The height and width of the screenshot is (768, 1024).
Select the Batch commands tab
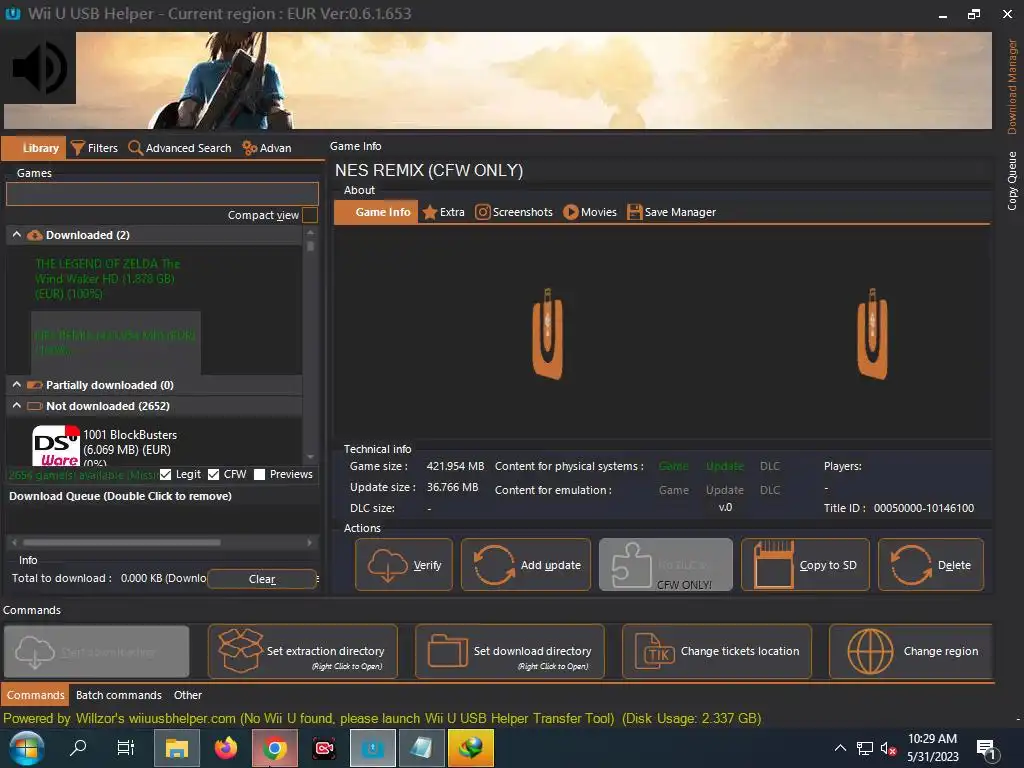click(x=118, y=695)
